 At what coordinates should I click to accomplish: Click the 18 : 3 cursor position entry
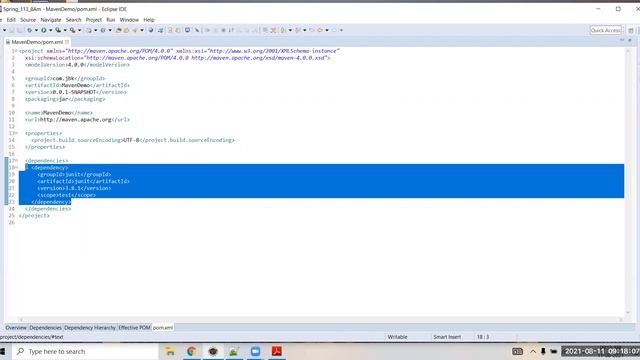483,337
